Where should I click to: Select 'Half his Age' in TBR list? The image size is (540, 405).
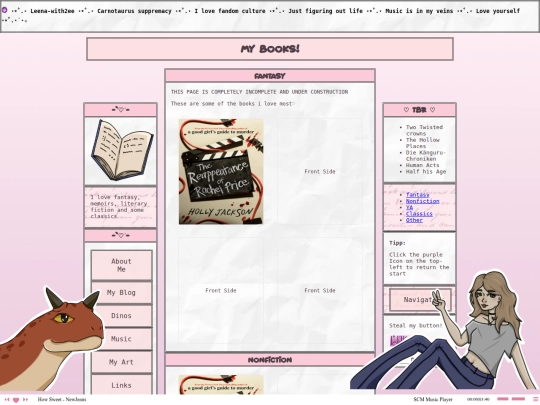pyautogui.click(x=426, y=172)
